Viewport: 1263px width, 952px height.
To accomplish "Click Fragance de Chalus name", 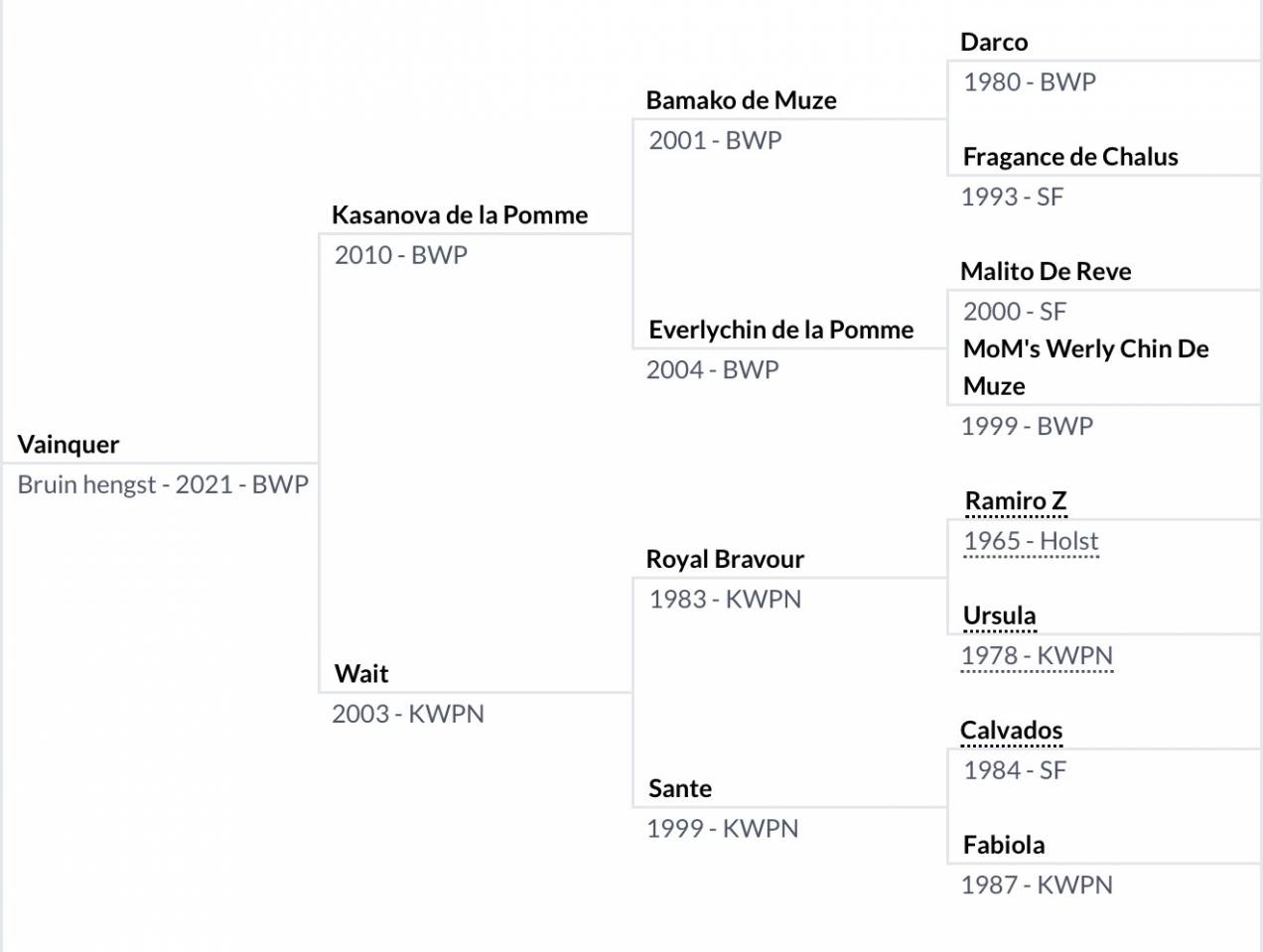I will click(1070, 157).
